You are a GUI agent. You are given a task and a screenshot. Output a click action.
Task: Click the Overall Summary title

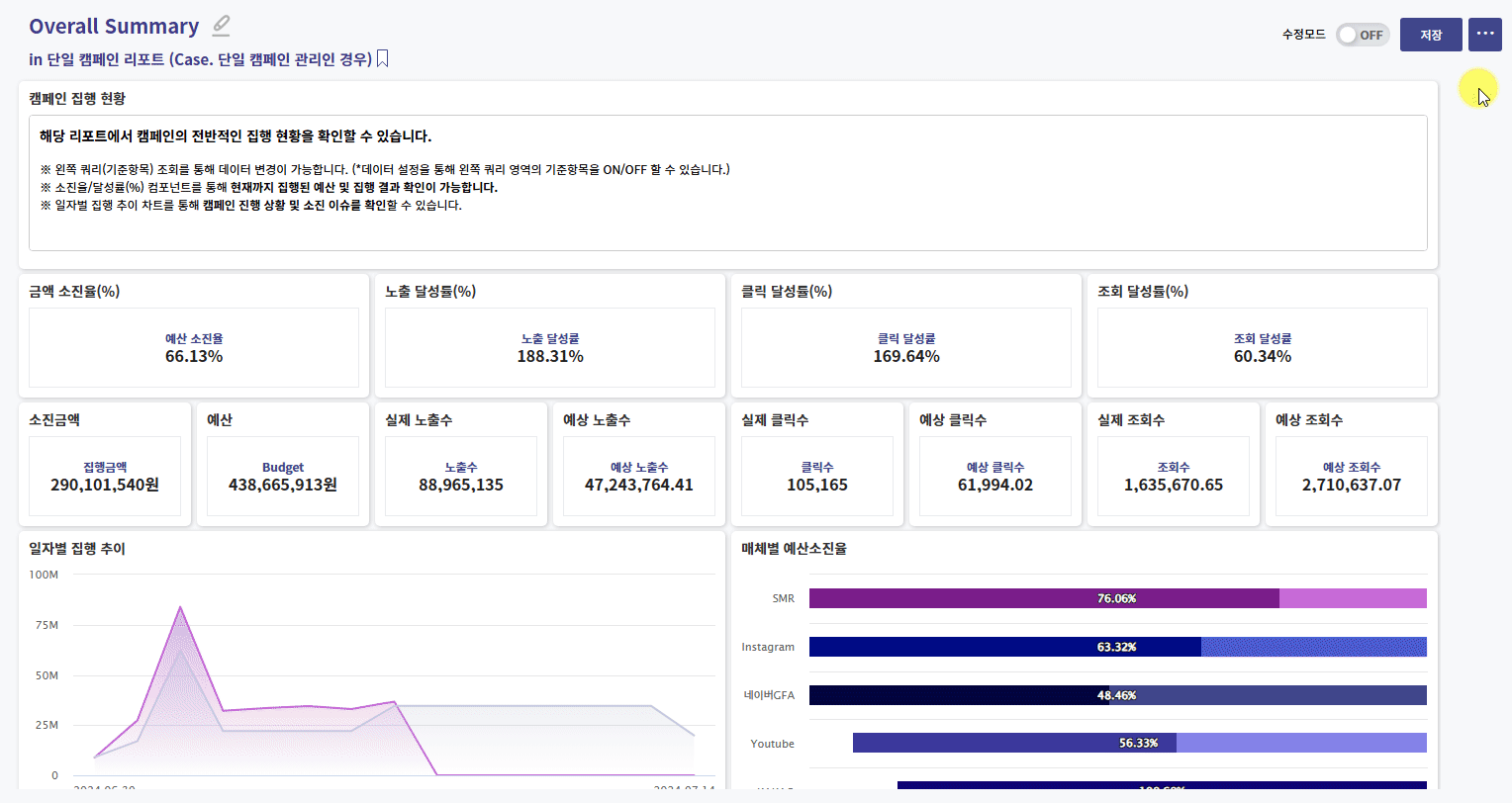(114, 27)
